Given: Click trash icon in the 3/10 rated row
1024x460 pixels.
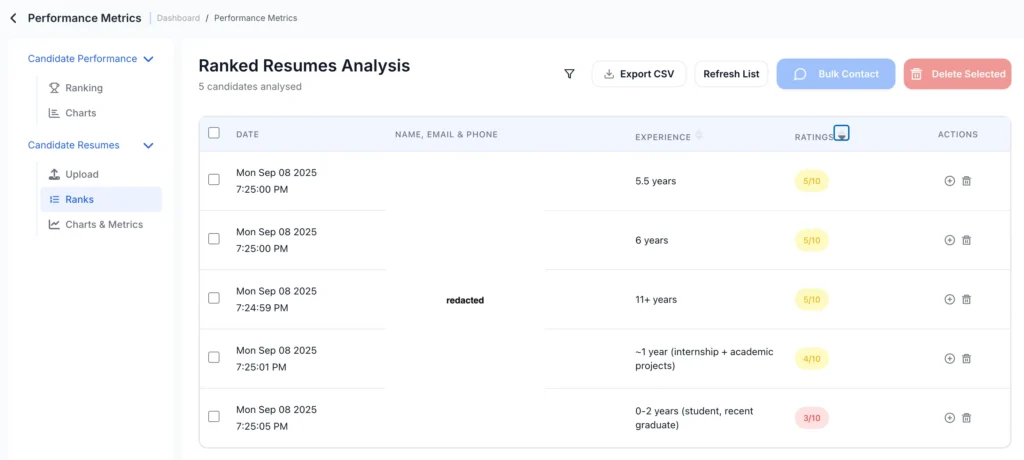Looking at the screenshot, I should coord(966,418).
